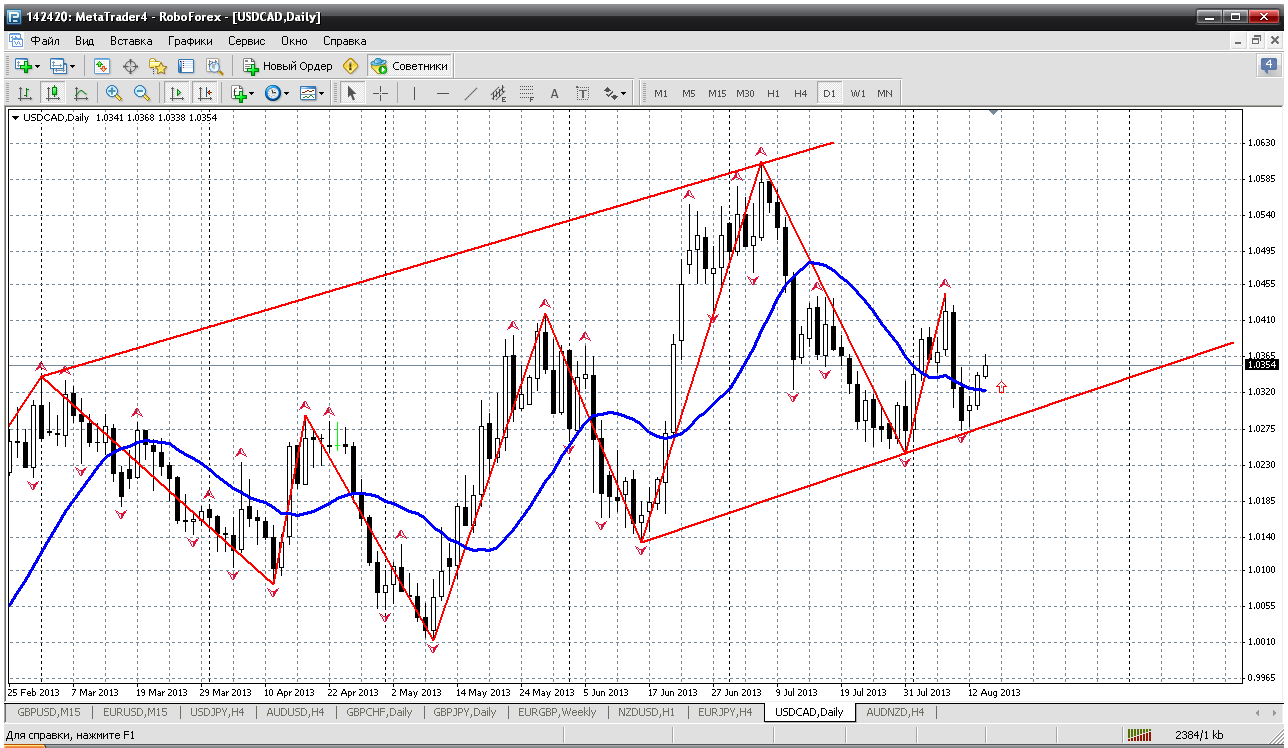
Task: Switch to the USDJPY,H4 chart tab
Action: [x=217, y=712]
